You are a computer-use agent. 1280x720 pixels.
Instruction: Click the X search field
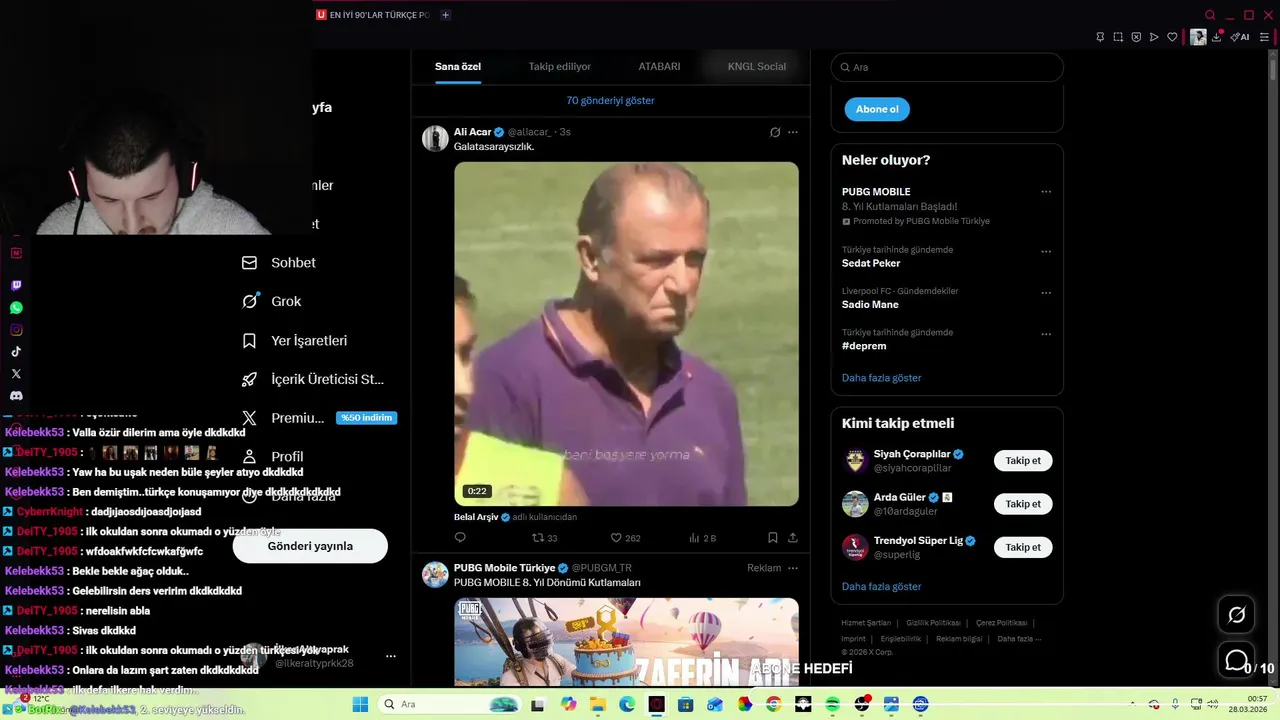[x=947, y=67]
